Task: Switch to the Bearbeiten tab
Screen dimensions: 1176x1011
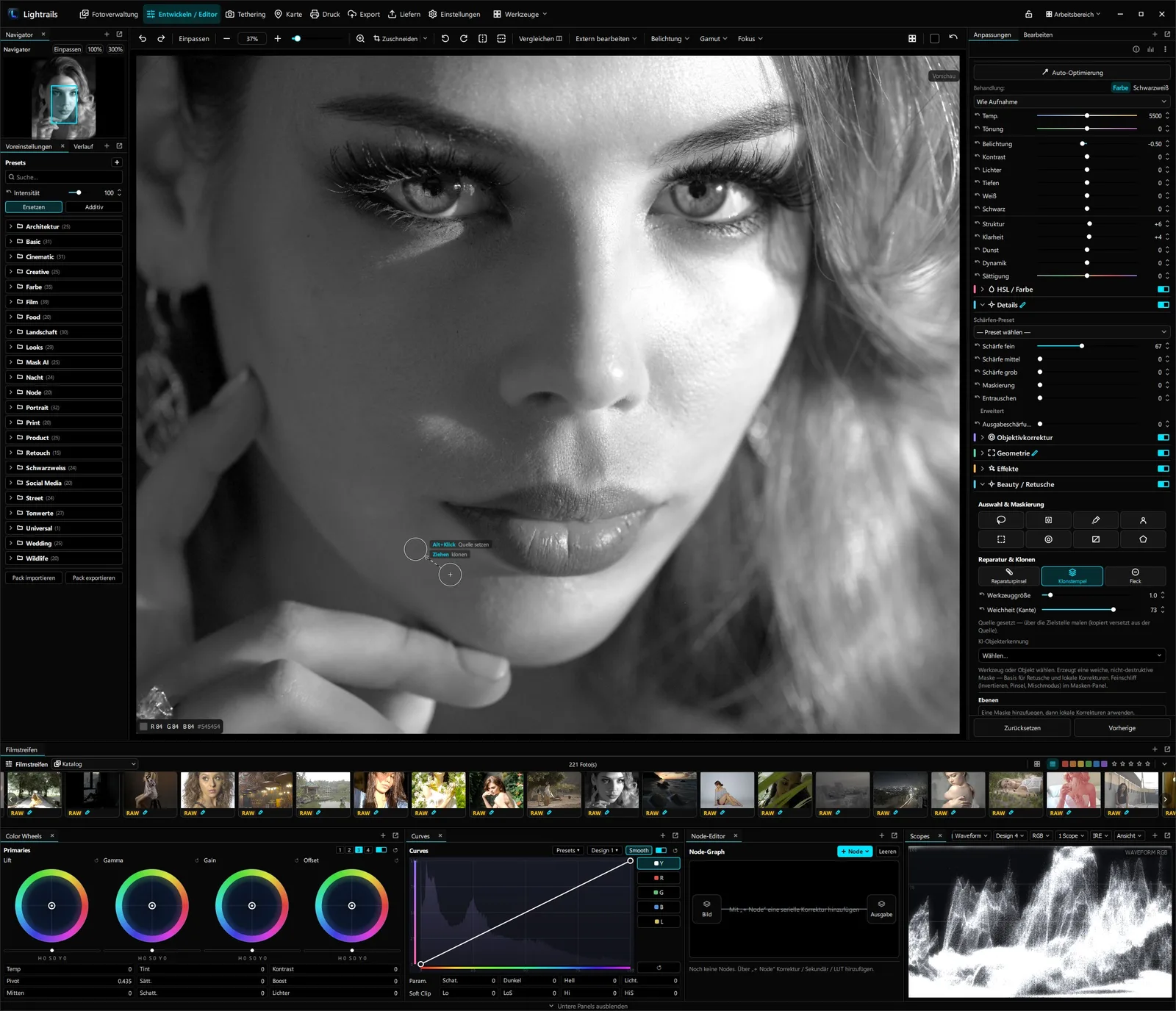Action: 1038,35
